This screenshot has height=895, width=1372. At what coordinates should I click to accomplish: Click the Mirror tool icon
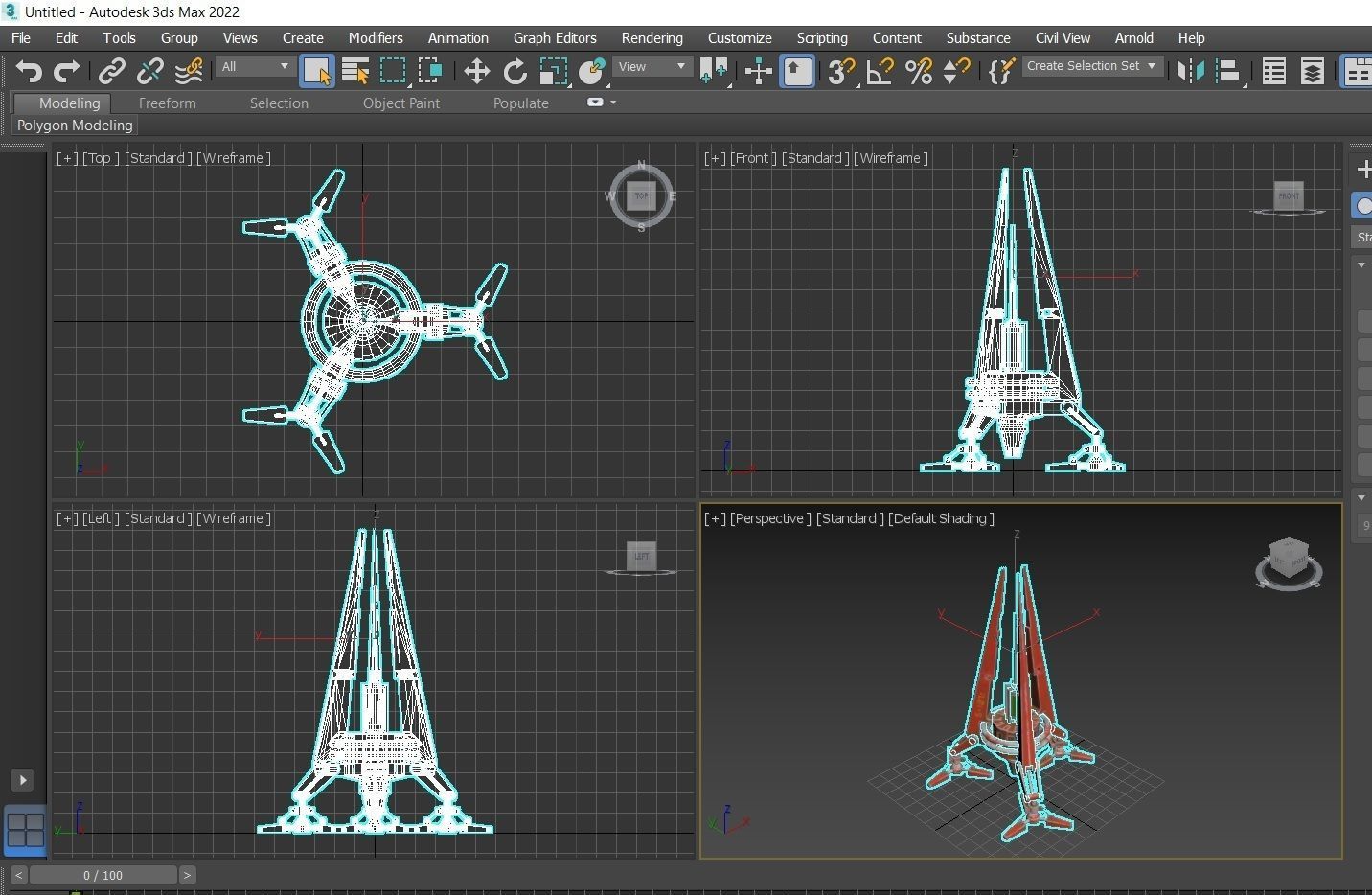point(1190,71)
